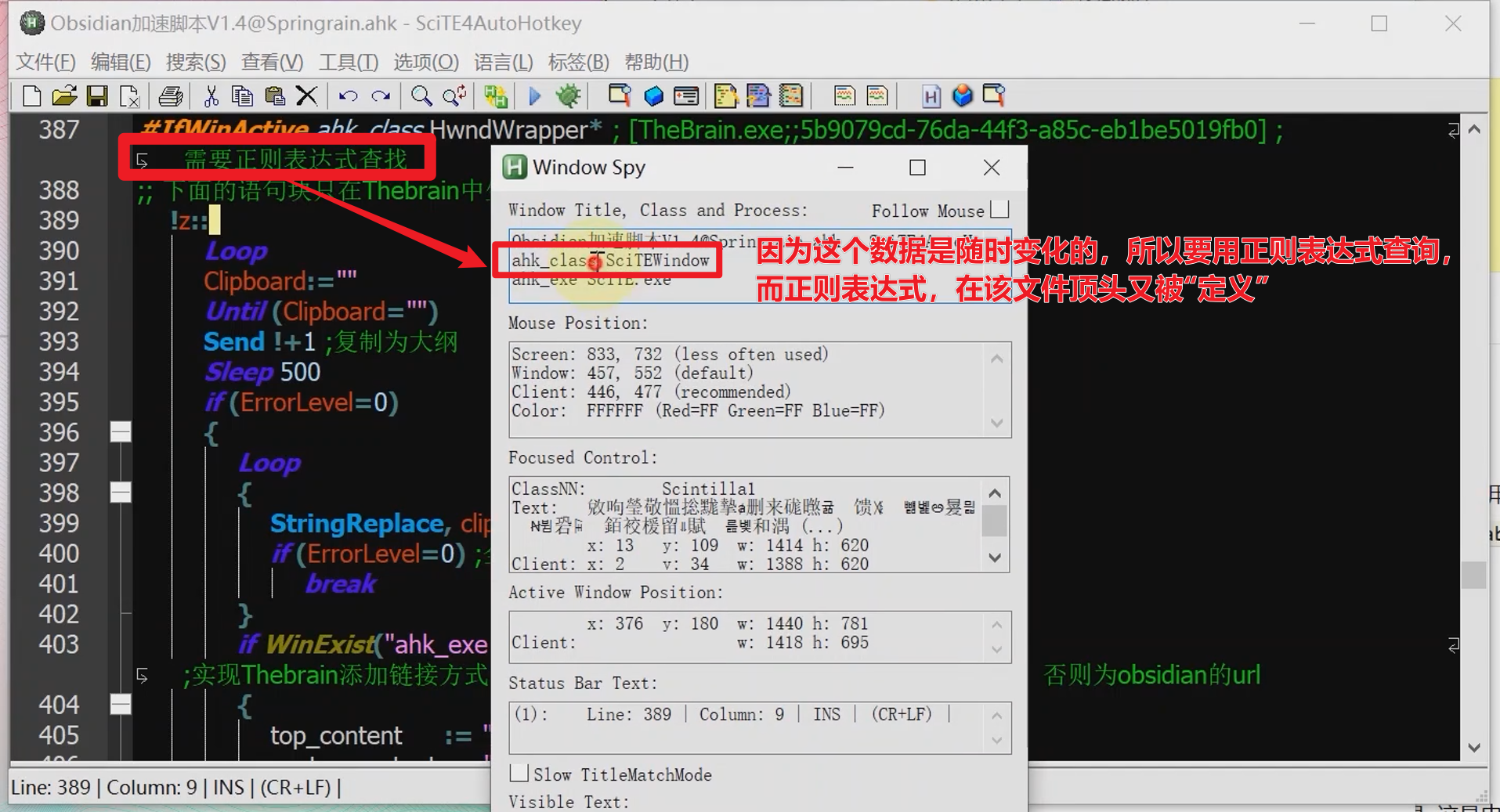
Task: Open 查看(V) menu
Action: tap(272, 62)
